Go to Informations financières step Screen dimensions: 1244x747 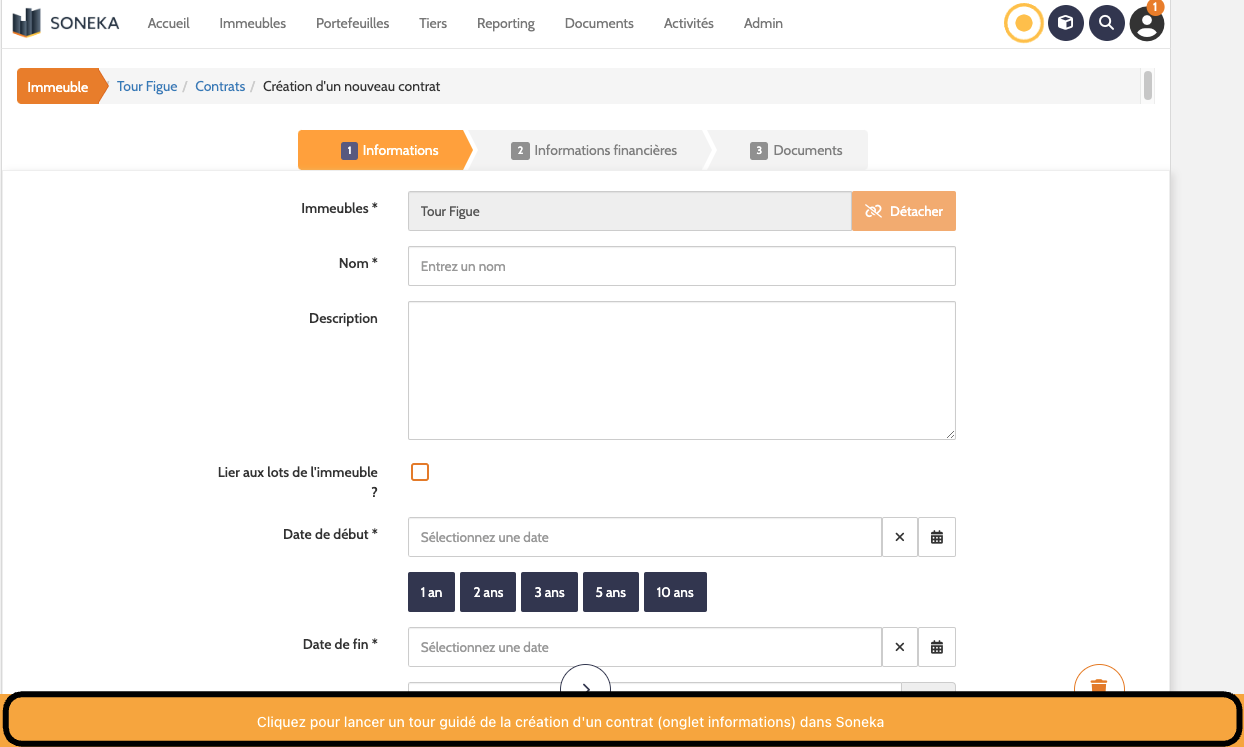(x=592, y=150)
